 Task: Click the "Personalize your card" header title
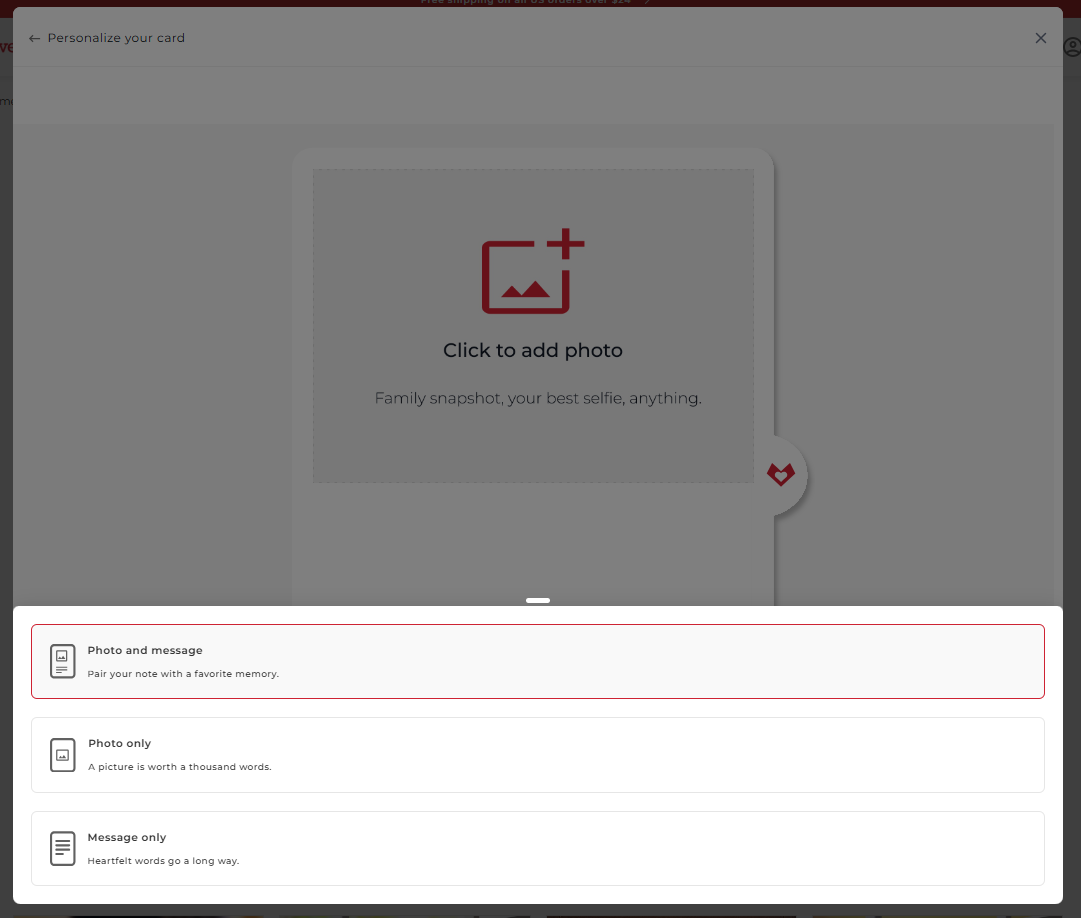click(x=116, y=38)
